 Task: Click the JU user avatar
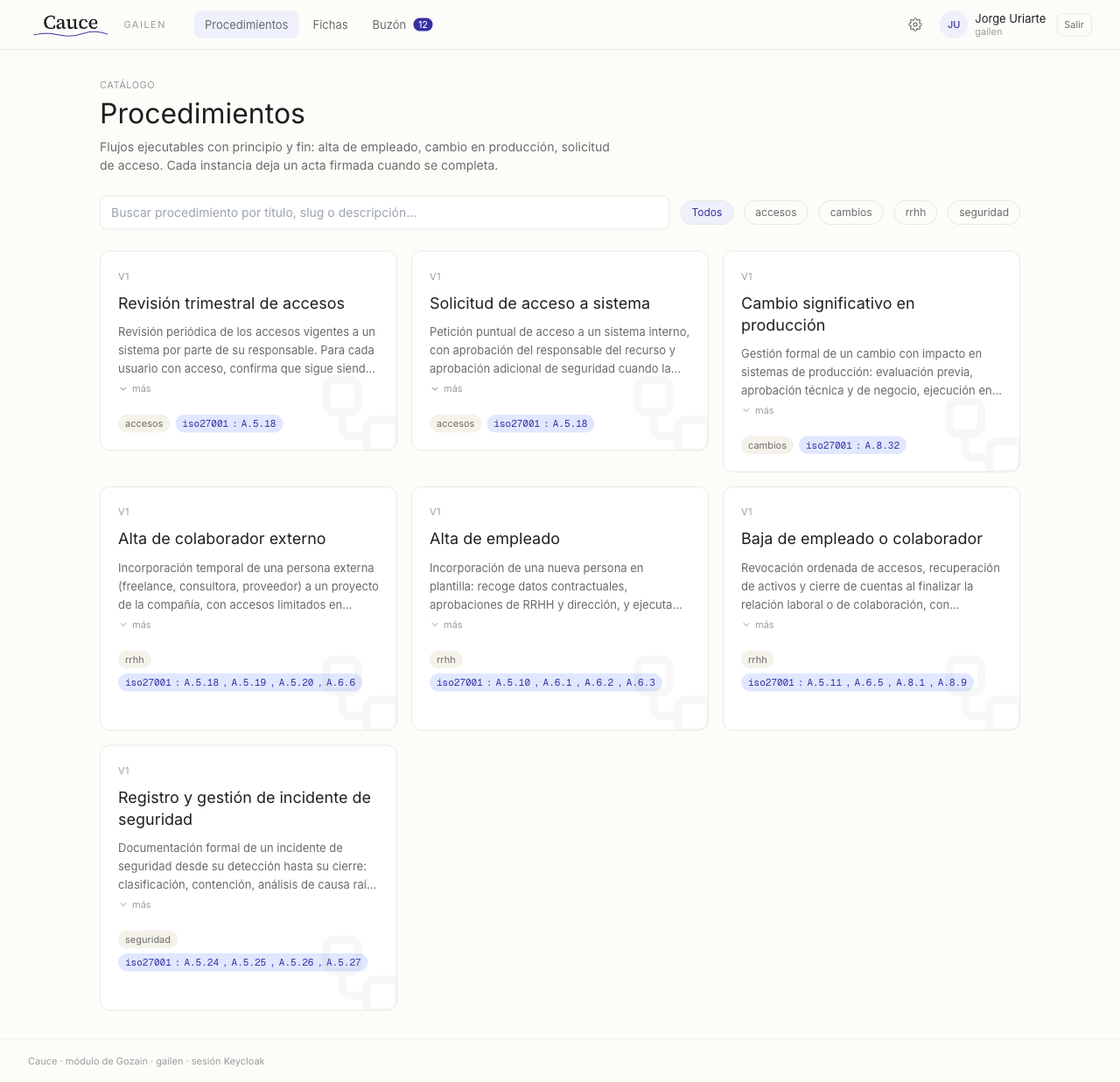point(953,24)
